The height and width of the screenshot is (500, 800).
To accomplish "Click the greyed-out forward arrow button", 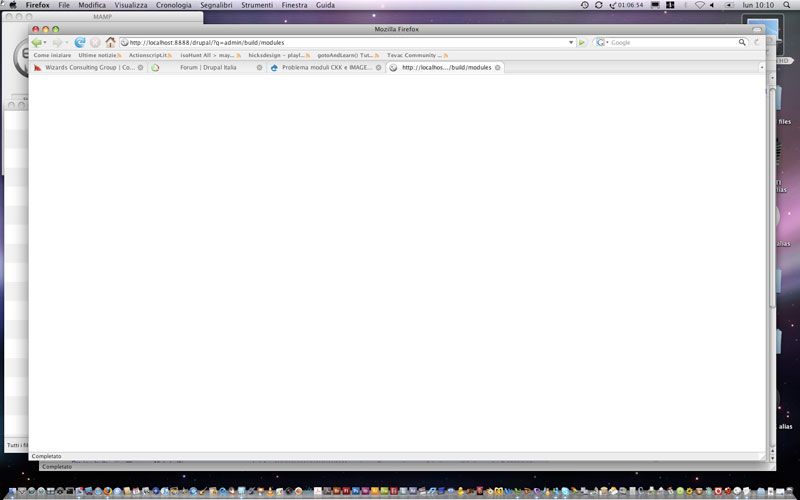I will pyautogui.click(x=57, y=42).
